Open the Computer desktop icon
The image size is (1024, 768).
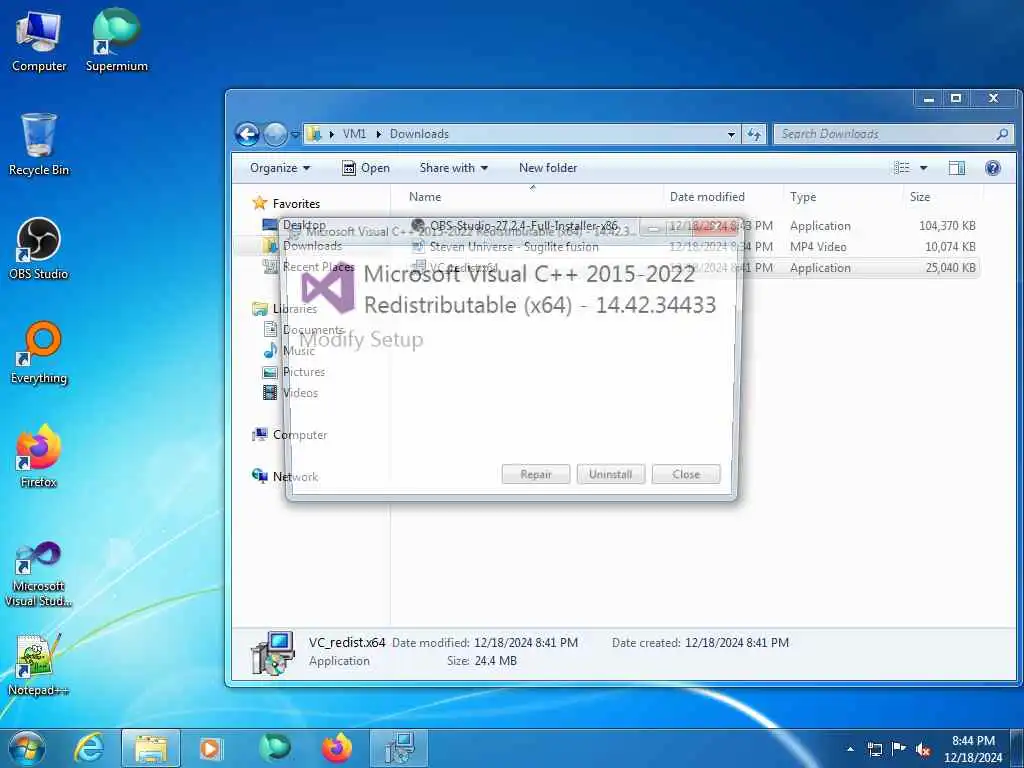coord(39,40)
